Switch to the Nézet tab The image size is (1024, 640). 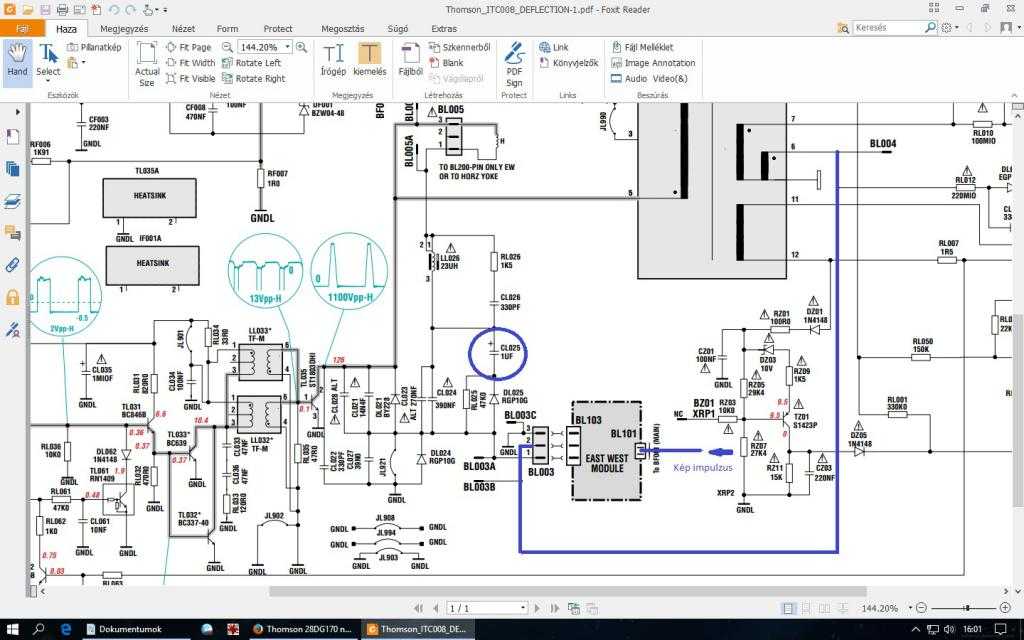[x=184, y=29]
